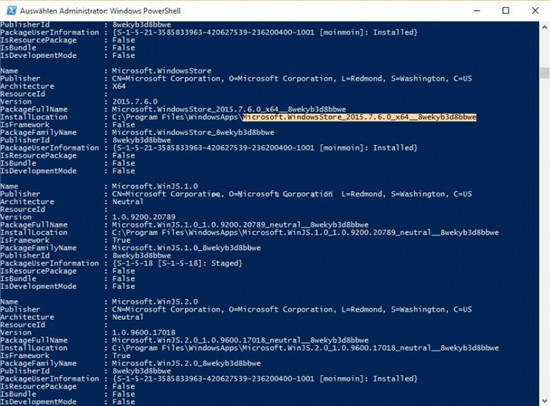Click the scrollbar track below the thumb
The image size is (550, 406).
click(x=544, y=235)
